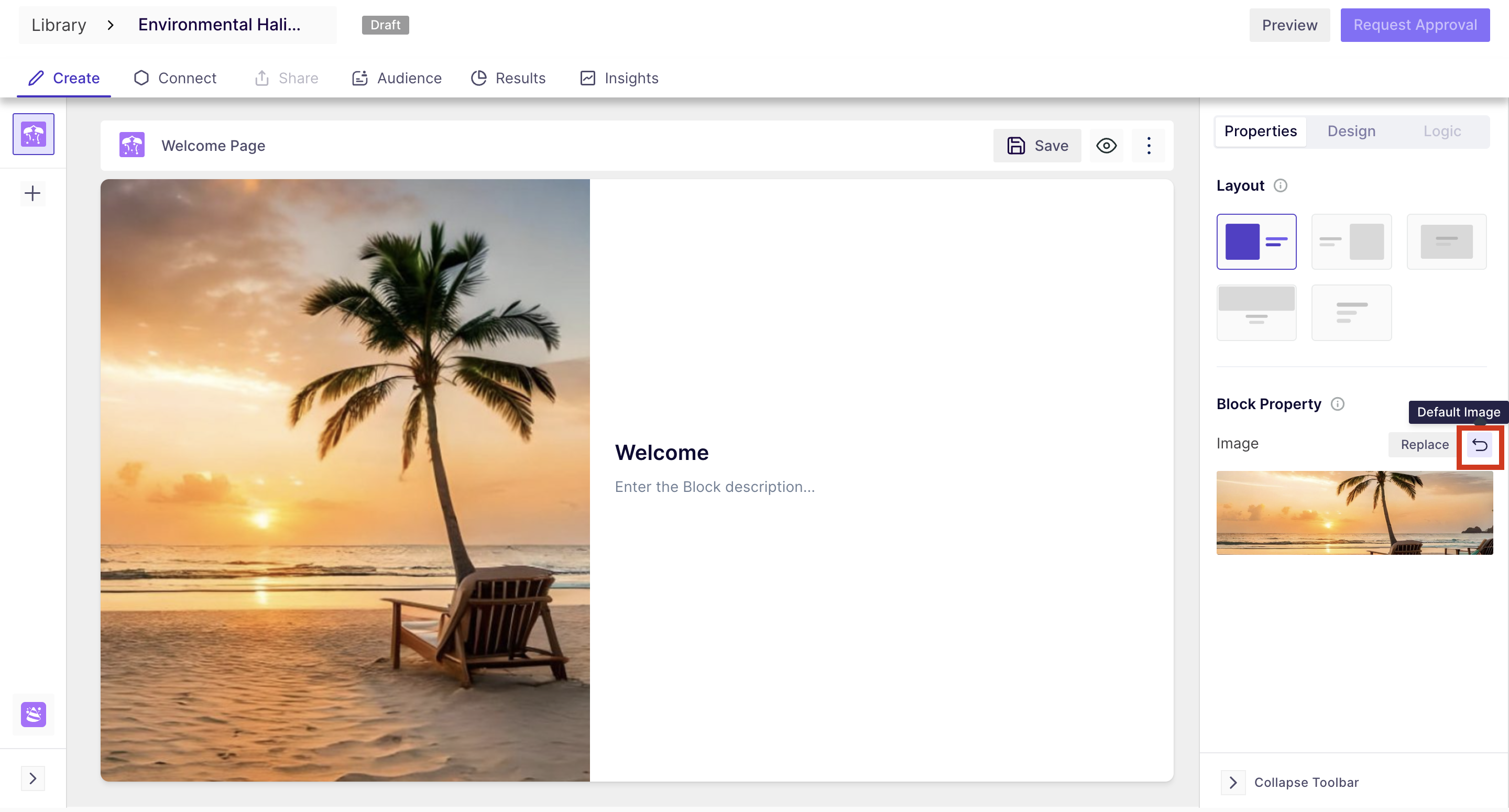Open the Share tab
The height and width of the screenshot is (812, 1509).
[x=287, y=79]
